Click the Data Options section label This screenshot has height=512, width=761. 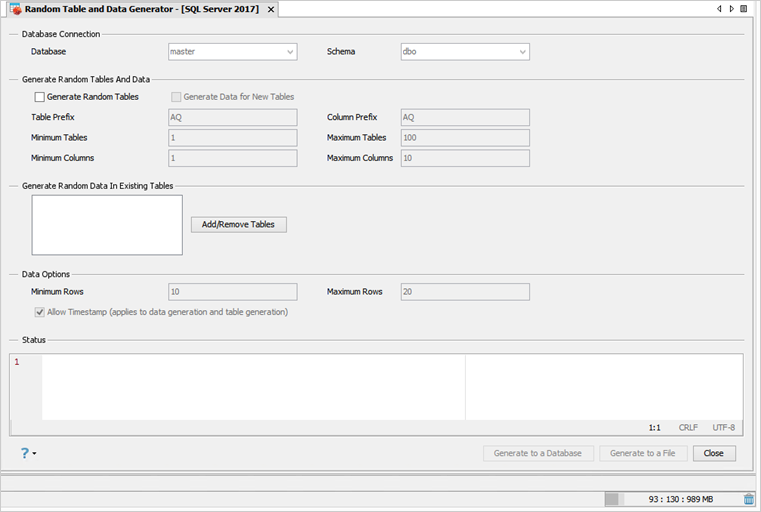46,274
